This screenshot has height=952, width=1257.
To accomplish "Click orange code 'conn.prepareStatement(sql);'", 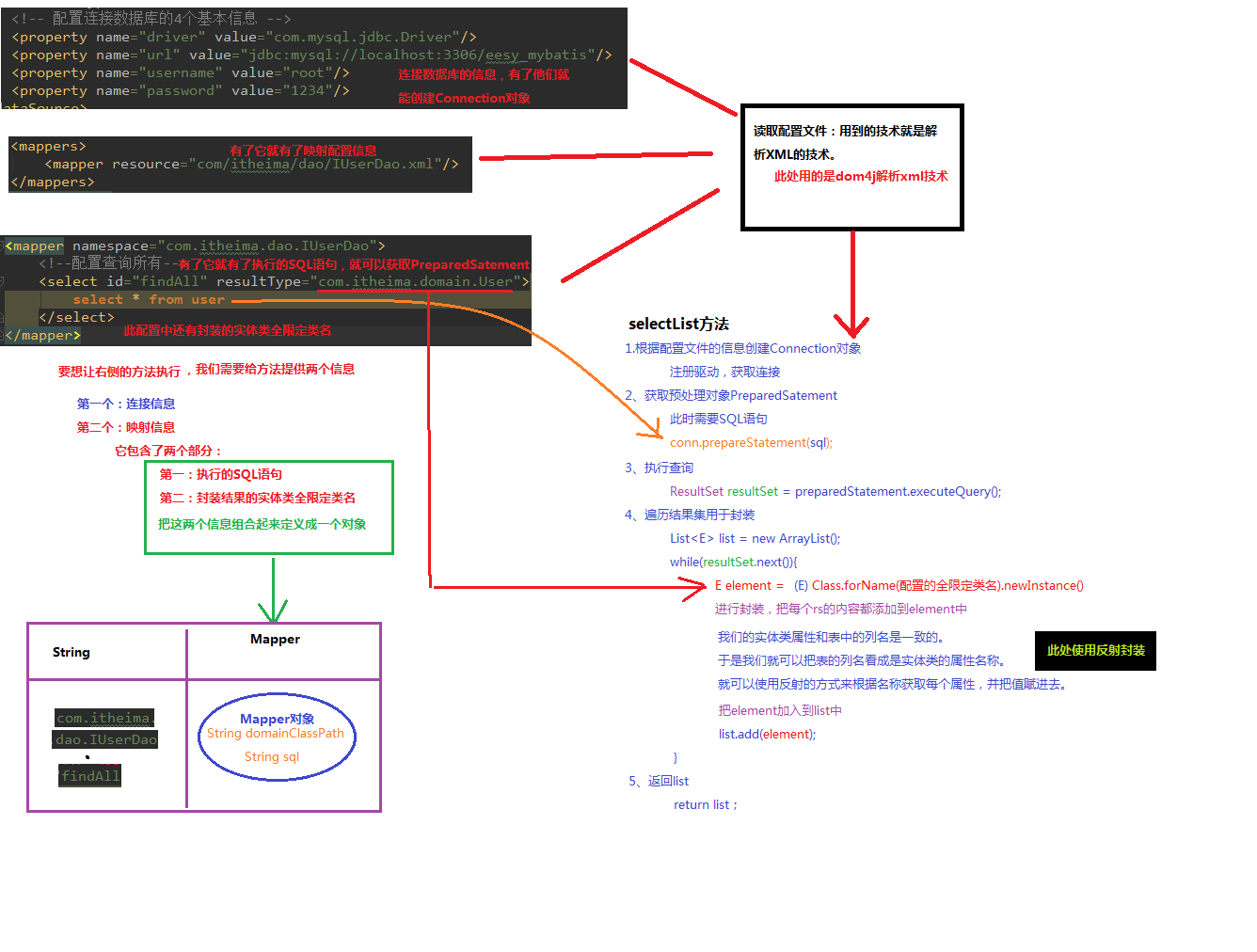I will click(x=751, y=442).
